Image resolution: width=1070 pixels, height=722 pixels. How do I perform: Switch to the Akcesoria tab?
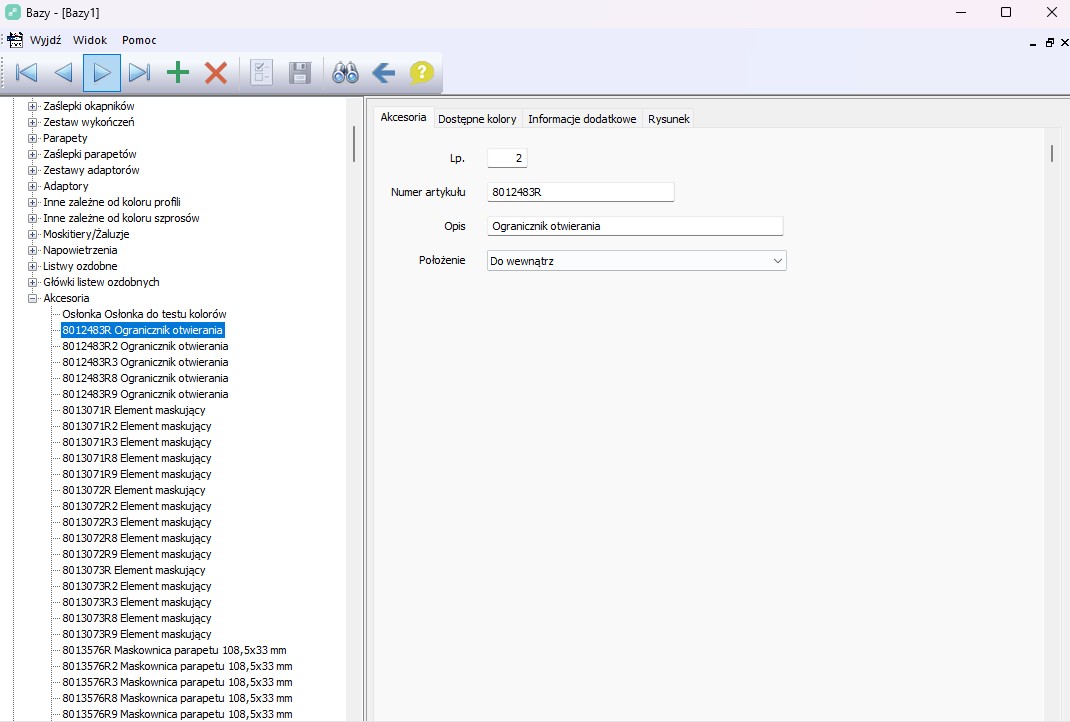403,117
